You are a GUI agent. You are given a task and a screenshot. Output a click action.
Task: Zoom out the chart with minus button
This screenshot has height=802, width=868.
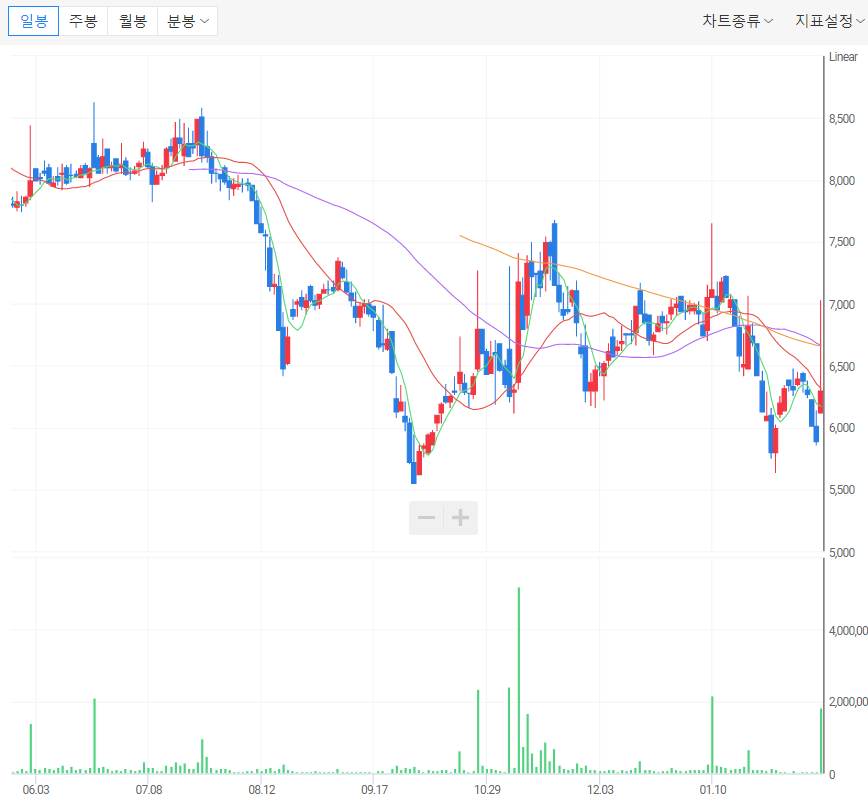pos(426,518)
